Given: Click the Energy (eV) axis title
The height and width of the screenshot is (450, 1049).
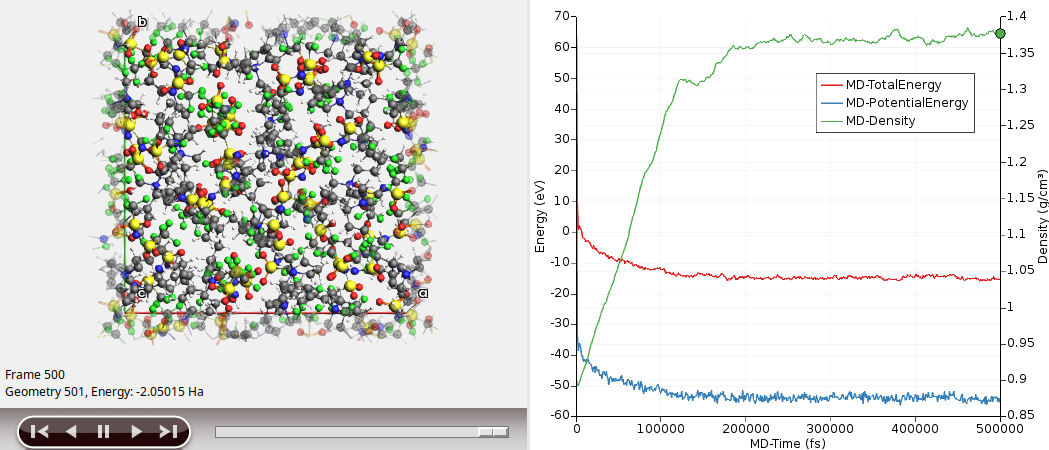Looking at the screenshot, I should pyautogui.click(x=540, y=212).
